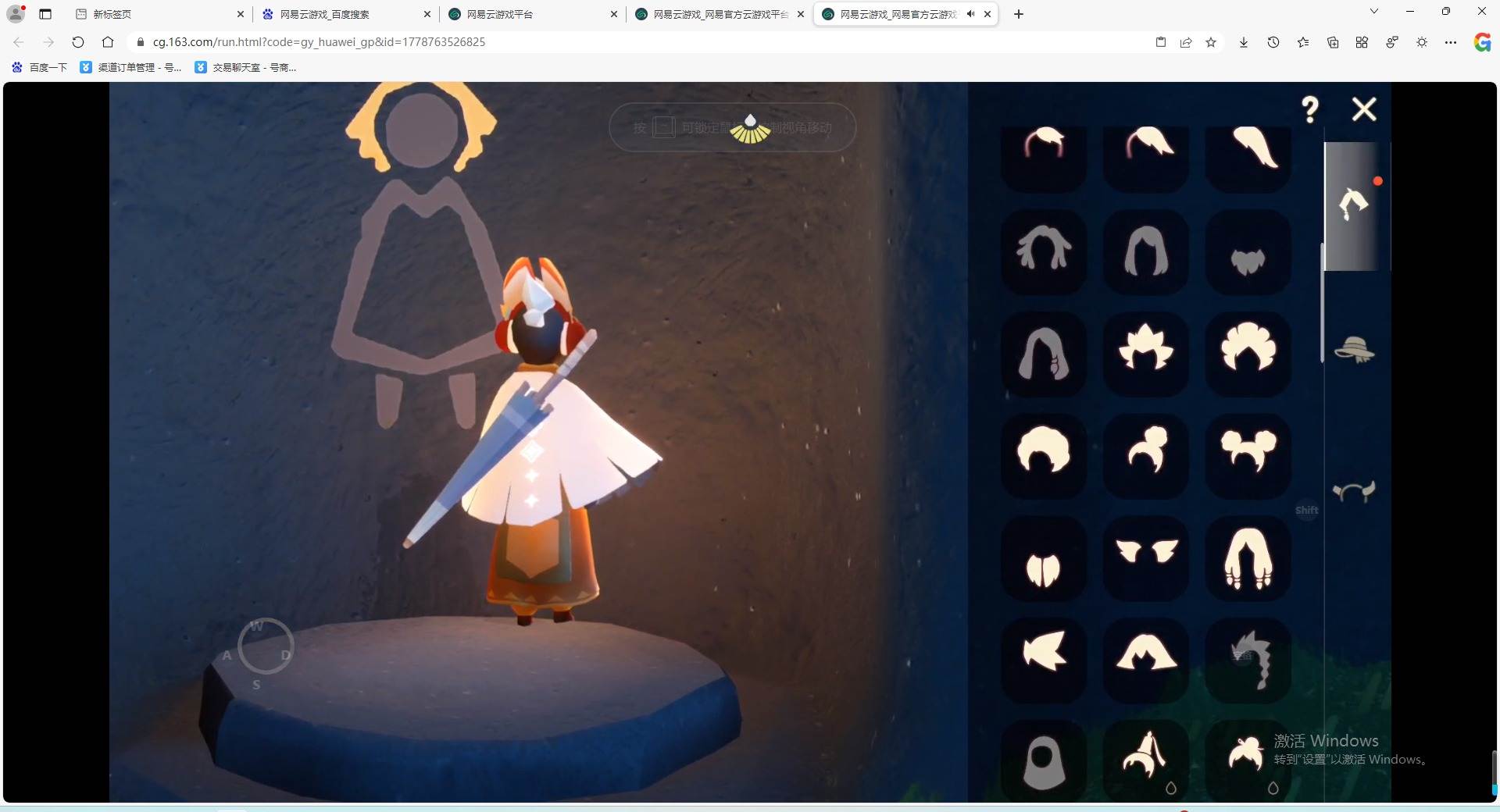Switch to the hat category tab
Viewport: 1500px width, 812px height.
(1354, 348)
